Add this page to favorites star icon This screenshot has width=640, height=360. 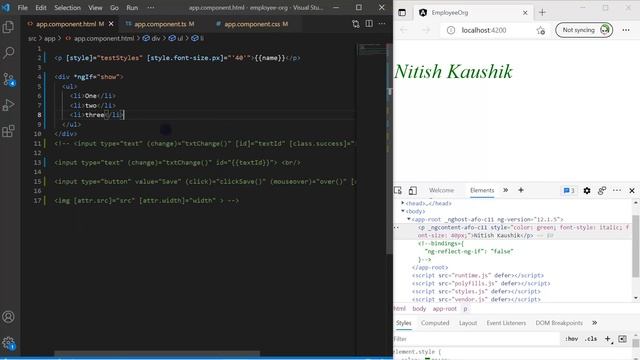tap(541, 30)
